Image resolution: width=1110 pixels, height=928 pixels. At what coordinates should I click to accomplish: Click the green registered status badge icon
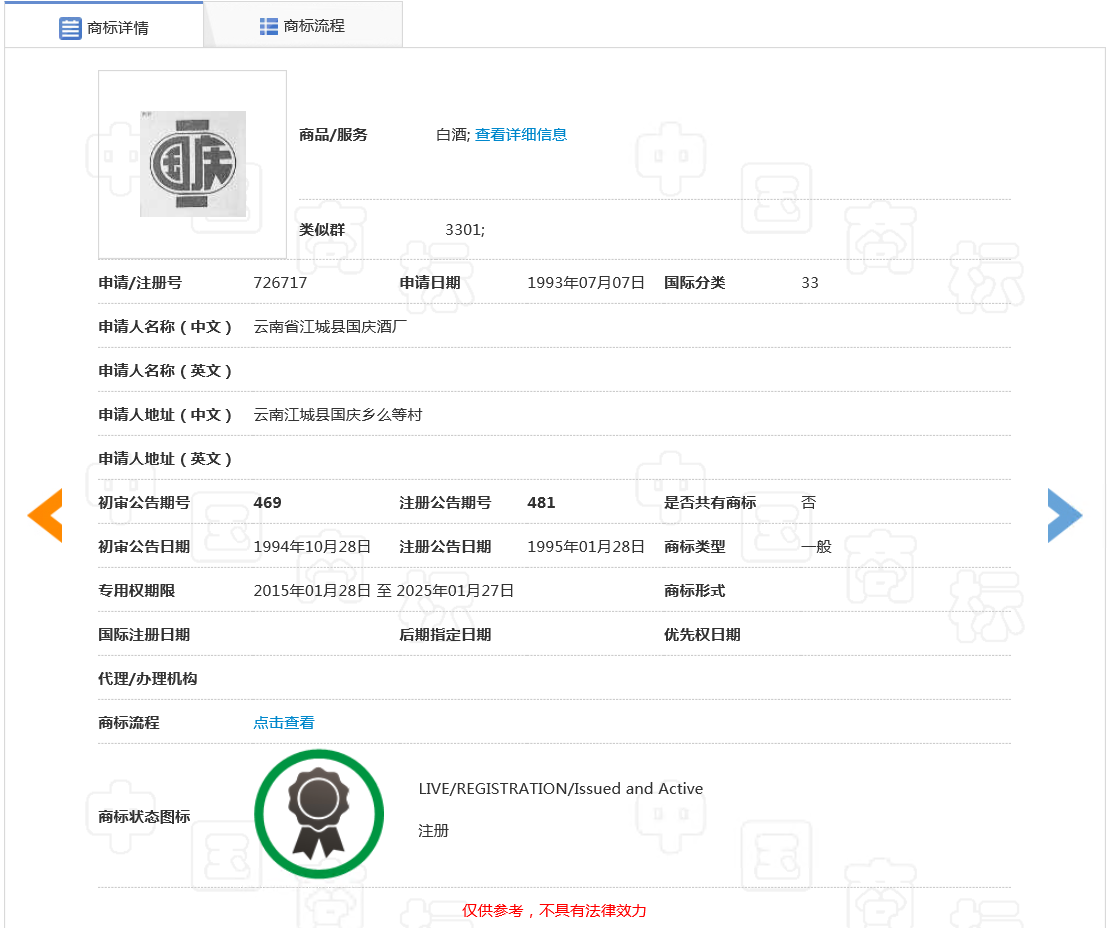coord(319,814)
